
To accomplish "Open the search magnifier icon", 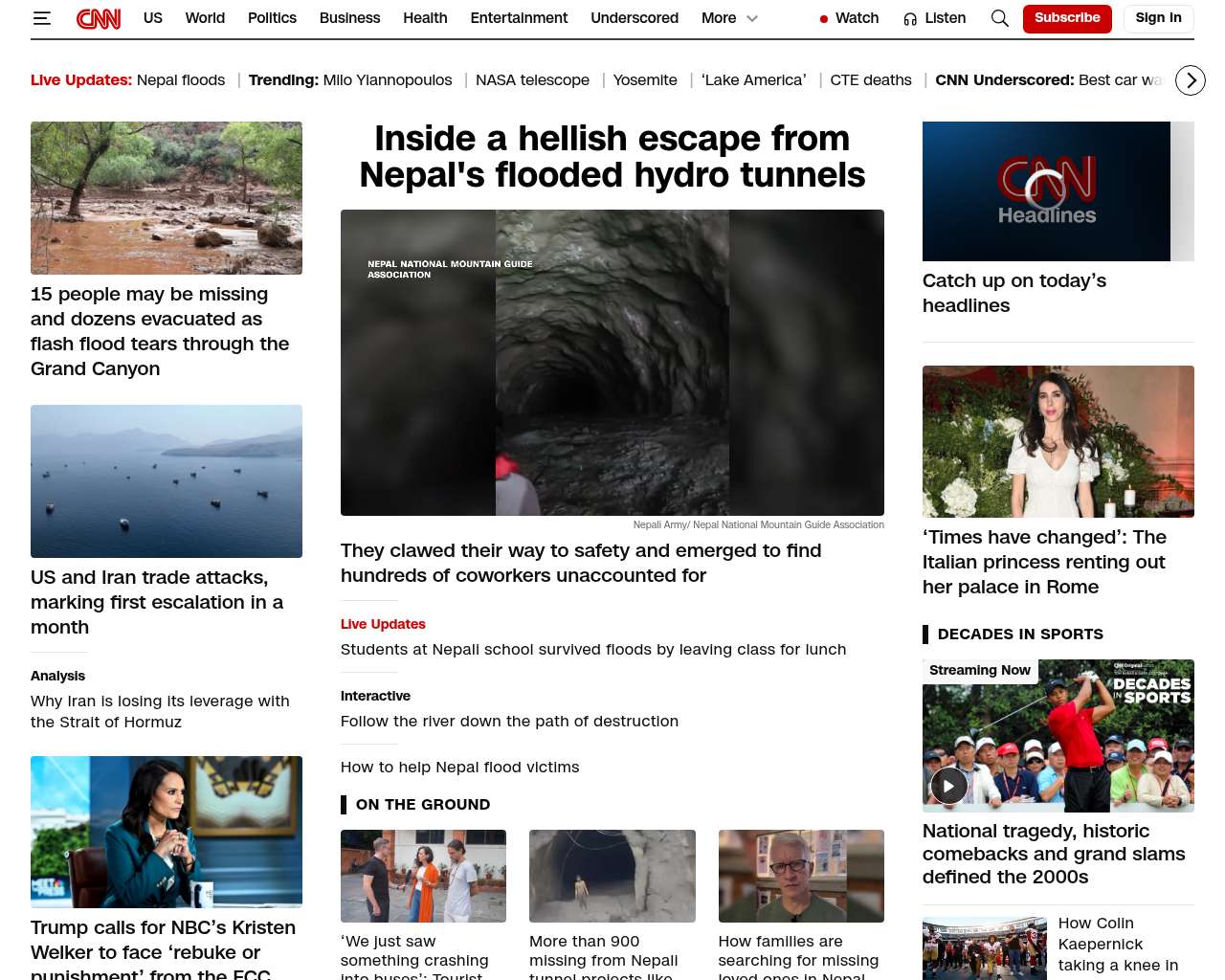I will click(x=1000, y=18).
